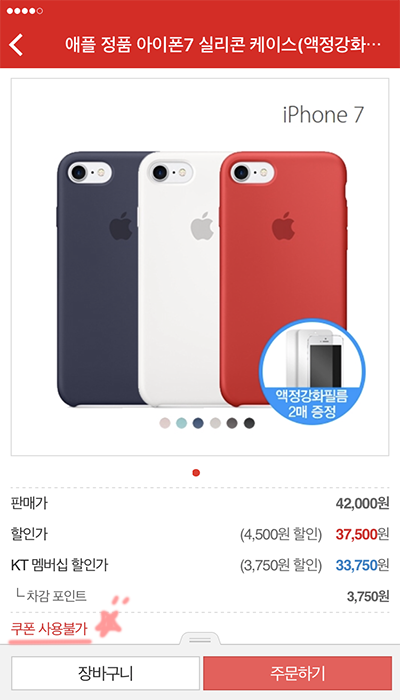Select the black color dot
Viewport: 400px width, 700px height.
pyautogui.click(x=249, y=423)
